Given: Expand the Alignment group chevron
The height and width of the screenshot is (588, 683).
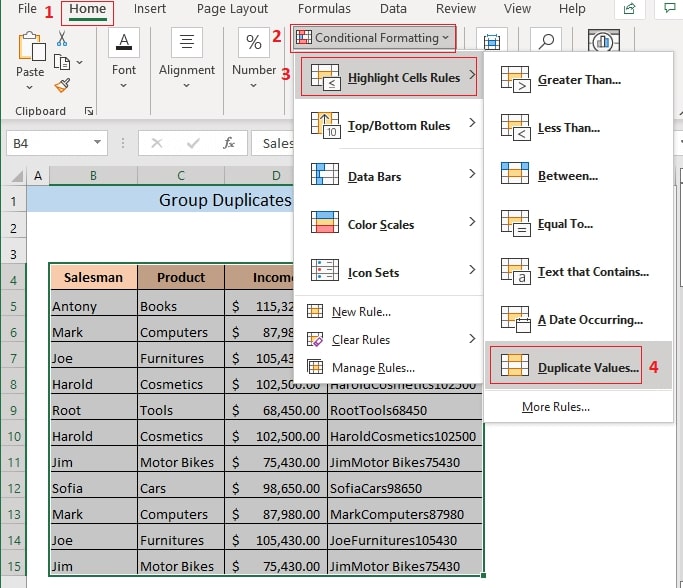Looking at the screenshot, I should click(x=186, y=85).
